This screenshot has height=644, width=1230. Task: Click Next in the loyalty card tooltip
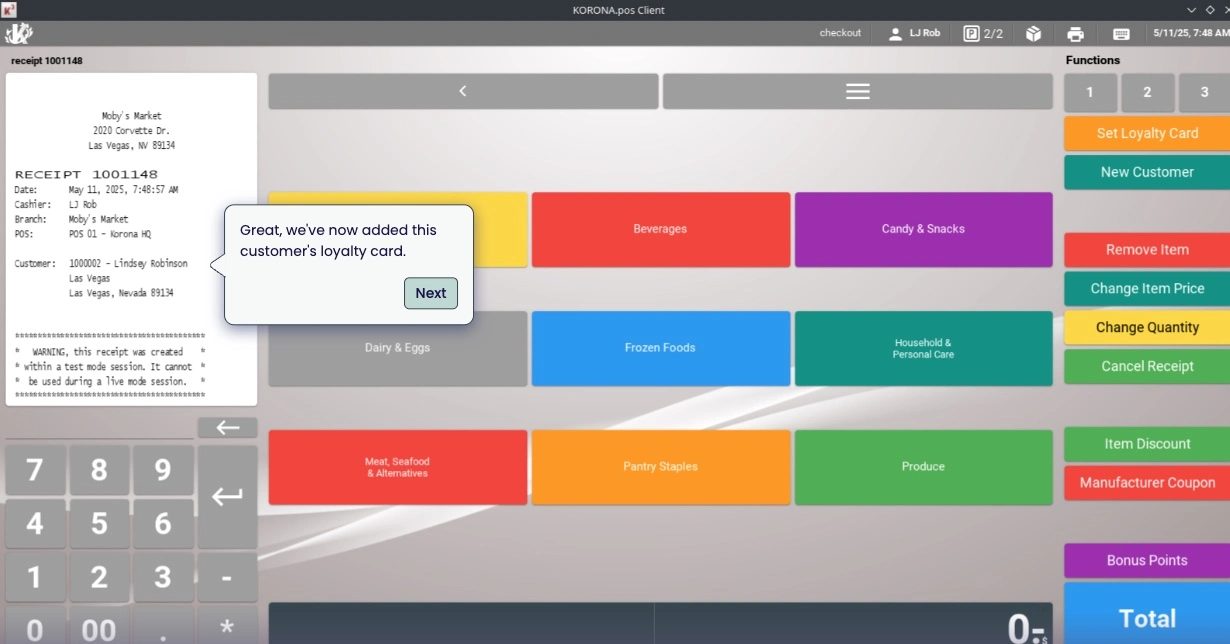point(431,293)
